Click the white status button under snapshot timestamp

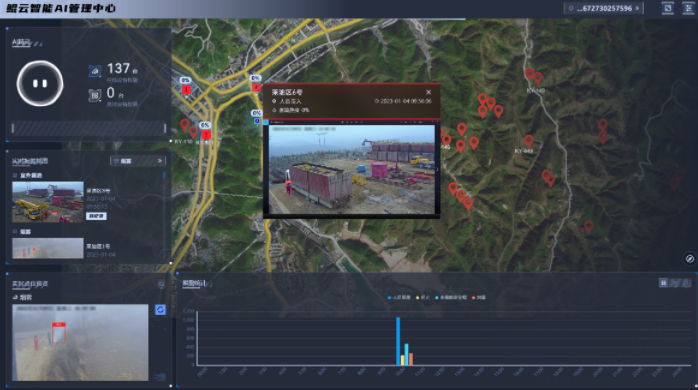pyautogui.click(x=96, y=216)
